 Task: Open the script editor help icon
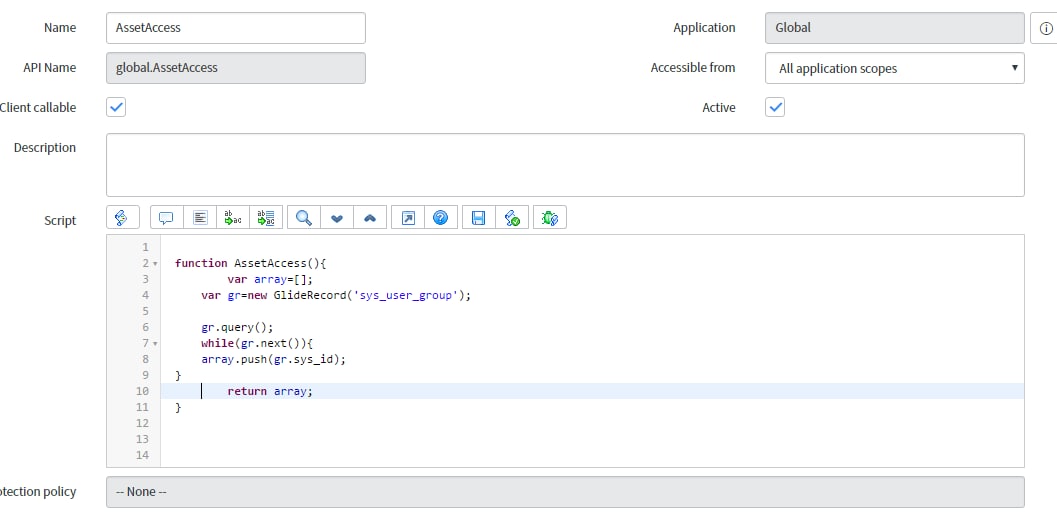click(441, 218)
